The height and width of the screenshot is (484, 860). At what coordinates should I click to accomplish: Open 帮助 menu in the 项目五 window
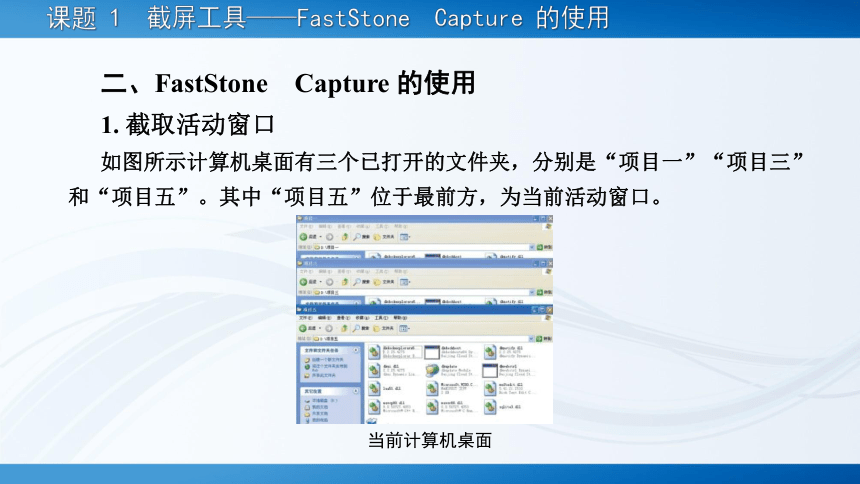coord(400,318)
